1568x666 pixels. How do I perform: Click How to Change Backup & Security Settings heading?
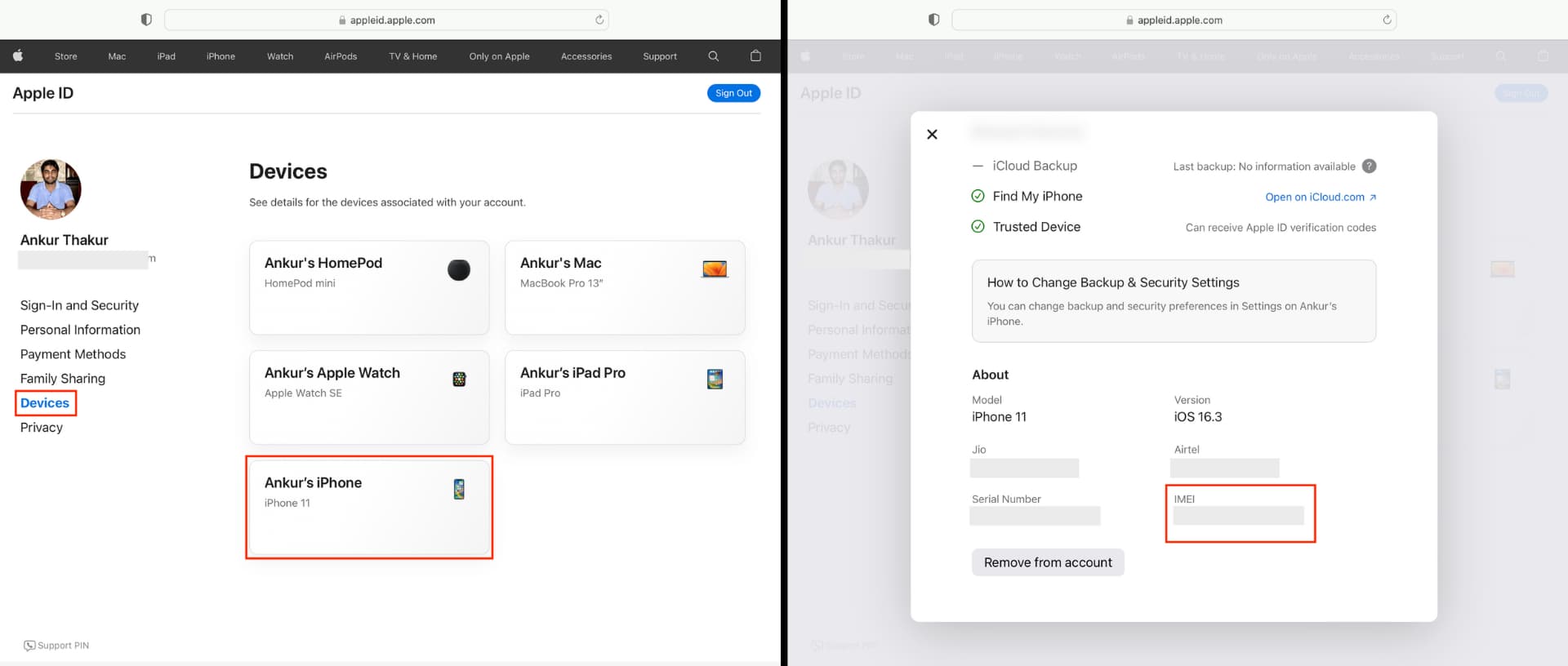[x=1113, y=282]
